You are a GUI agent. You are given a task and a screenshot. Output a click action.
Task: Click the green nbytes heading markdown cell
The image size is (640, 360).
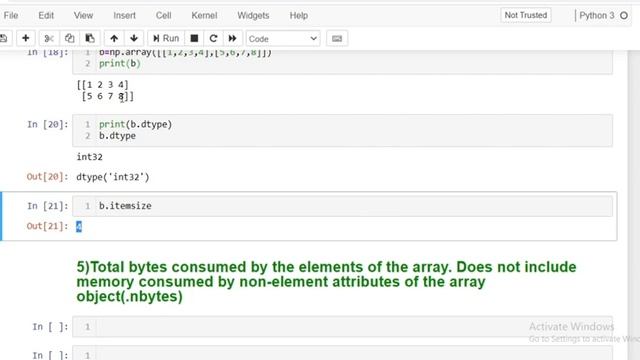coord(326,282)
